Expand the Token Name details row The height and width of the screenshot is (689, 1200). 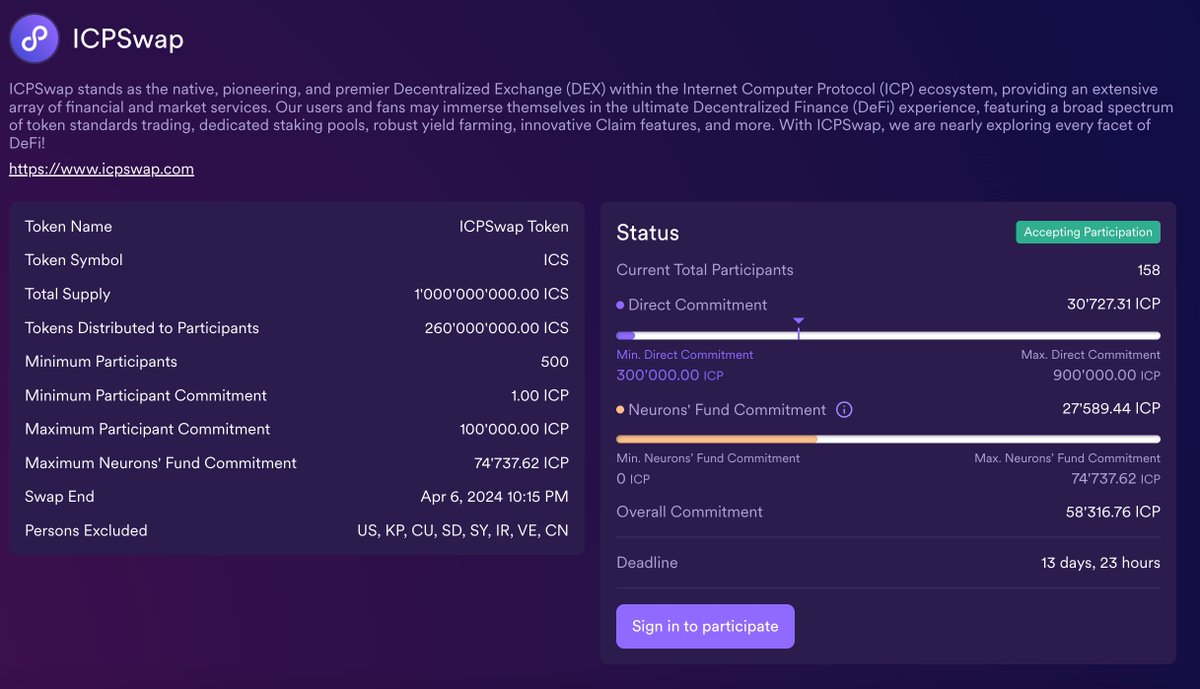click(x=297, y=226)
